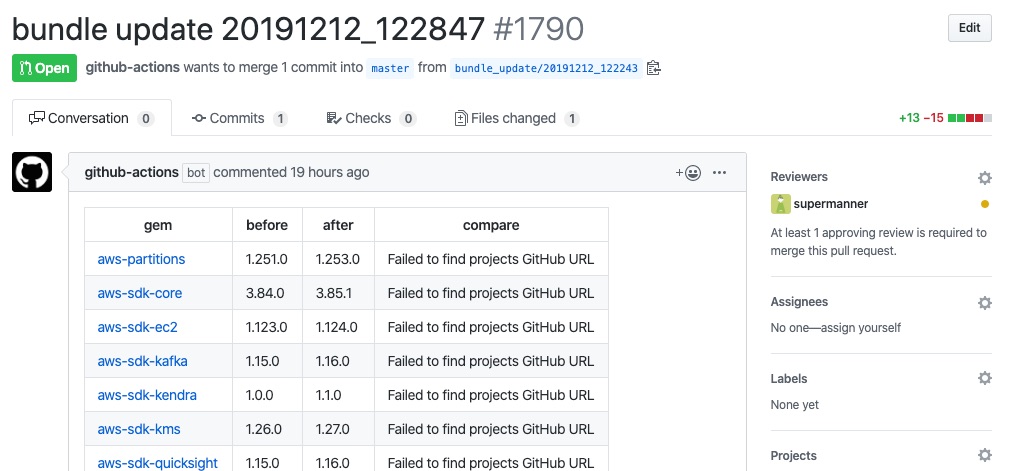Click the gem column header
This screenshot has height=471, width=1020.
pyautogui.click(x=158, y=225)
